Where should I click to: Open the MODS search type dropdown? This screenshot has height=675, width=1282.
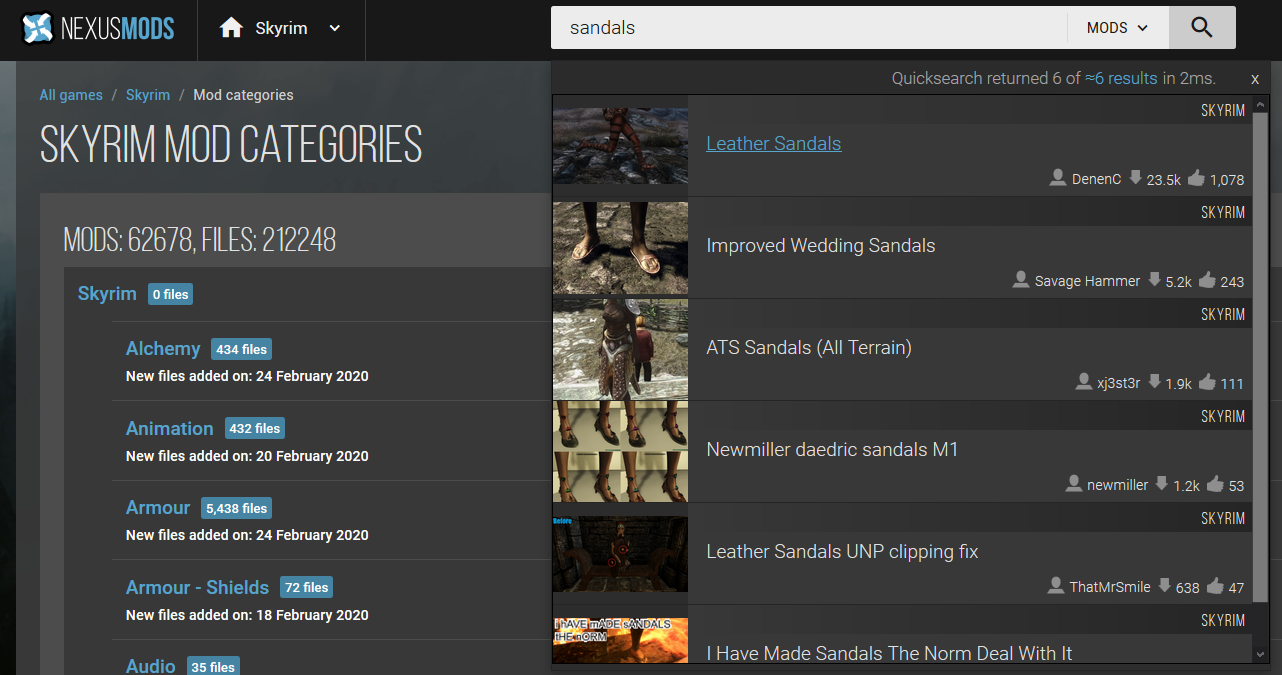(1117, 28)
